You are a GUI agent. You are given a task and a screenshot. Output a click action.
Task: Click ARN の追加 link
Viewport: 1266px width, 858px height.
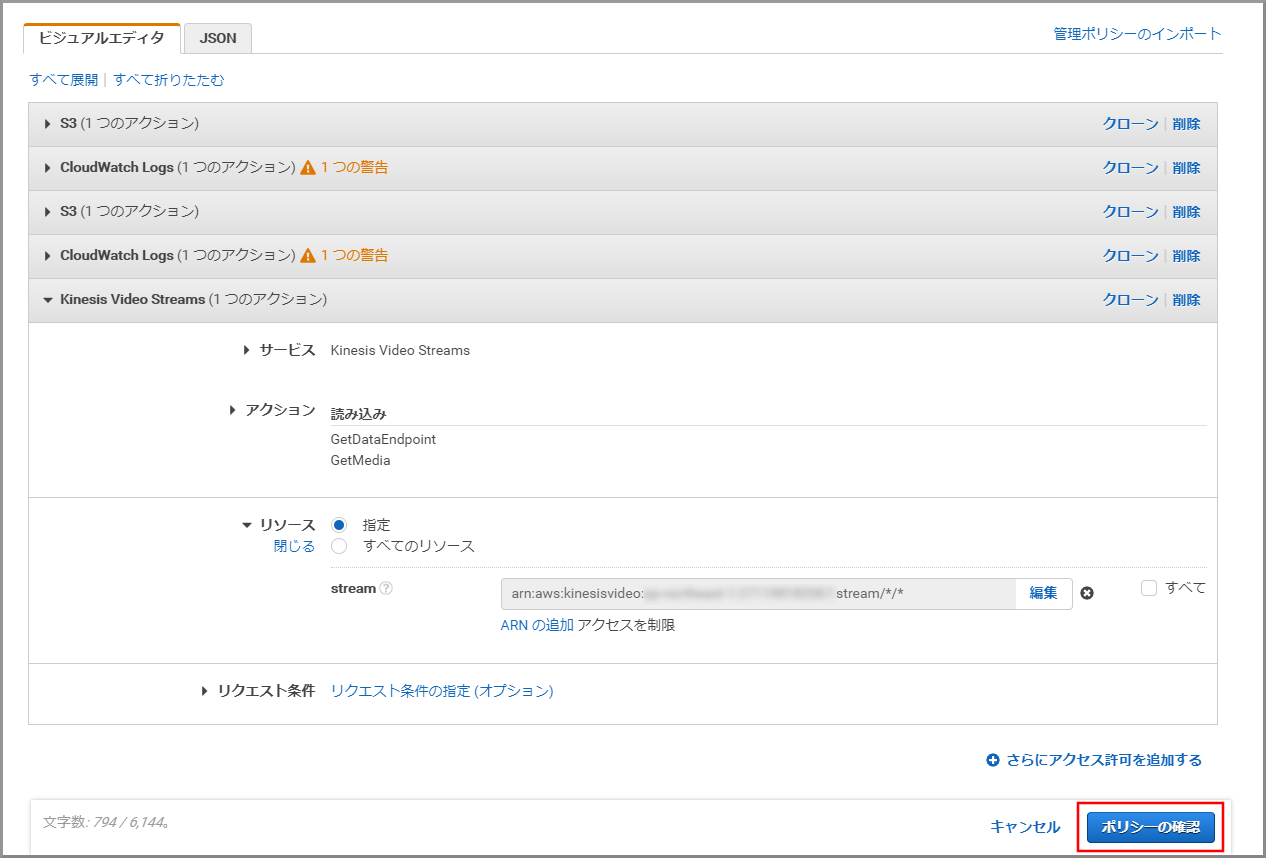coord(537,625)
